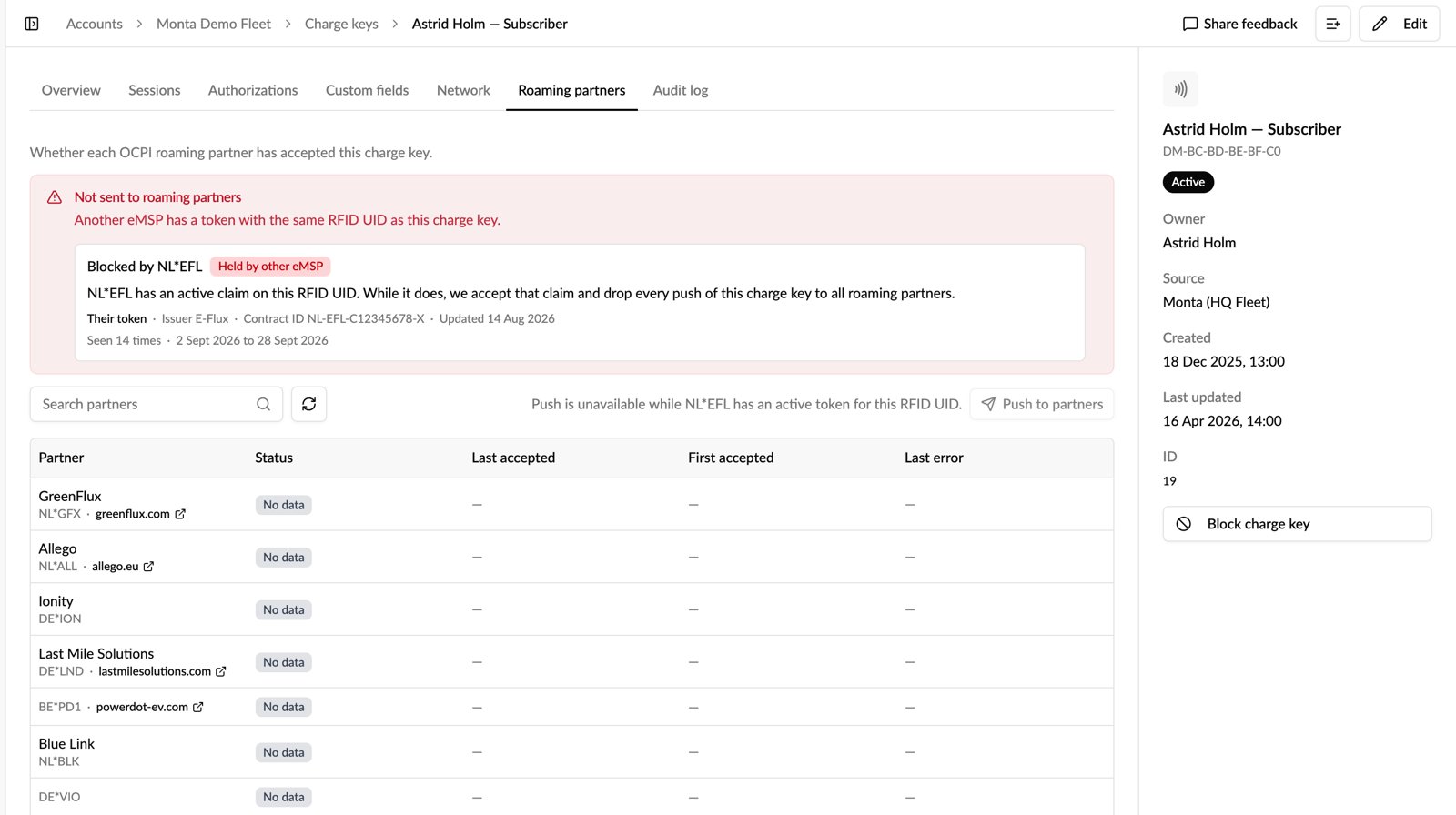The width and height of the screenshot is (1456, 815).
Task: Click the search magnifier icon
Action: click(x=264, y=404)
